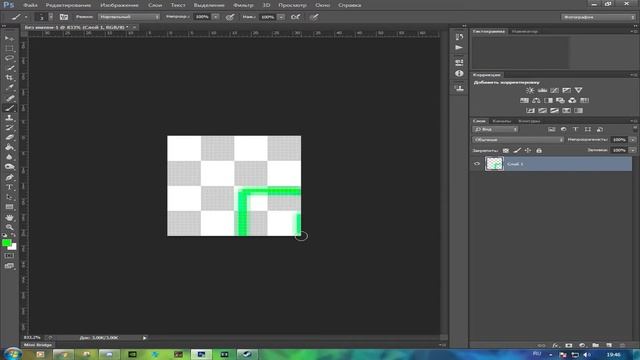This screenshot has height=360, width=640.
Task: Select the Dodge tool
Action: tap(9, 167)
